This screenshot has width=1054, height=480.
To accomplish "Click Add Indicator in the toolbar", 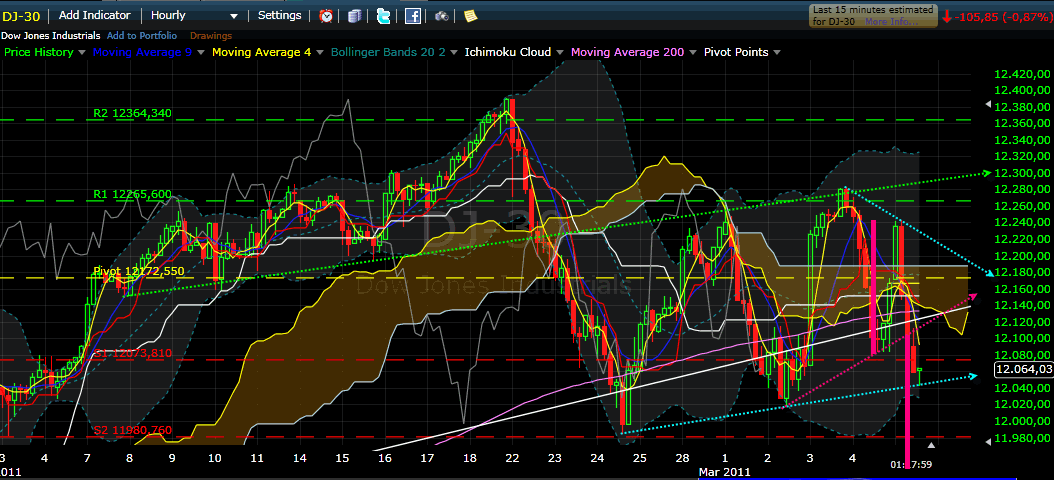I will click(x=95, y=15).
